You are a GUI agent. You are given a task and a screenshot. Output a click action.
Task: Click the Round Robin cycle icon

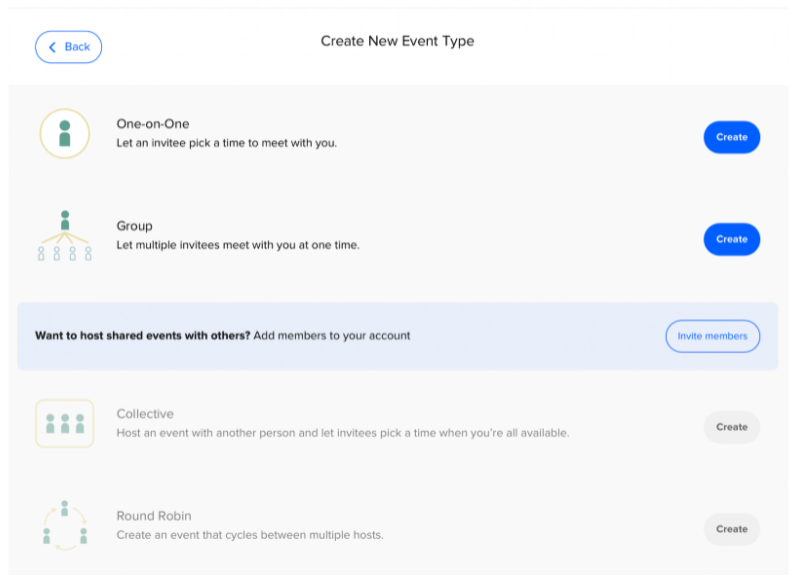click(x=65, y=525)
